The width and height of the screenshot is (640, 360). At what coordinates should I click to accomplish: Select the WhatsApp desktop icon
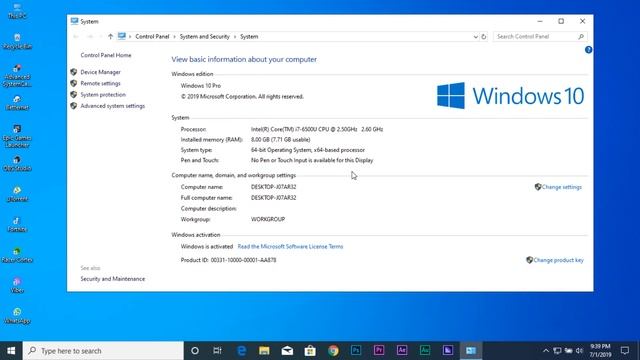[17, 316]
